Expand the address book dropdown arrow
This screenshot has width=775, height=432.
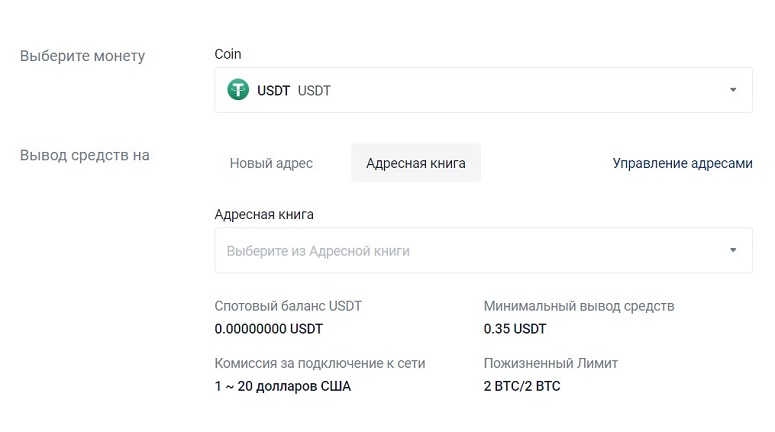tap(732, 250)
